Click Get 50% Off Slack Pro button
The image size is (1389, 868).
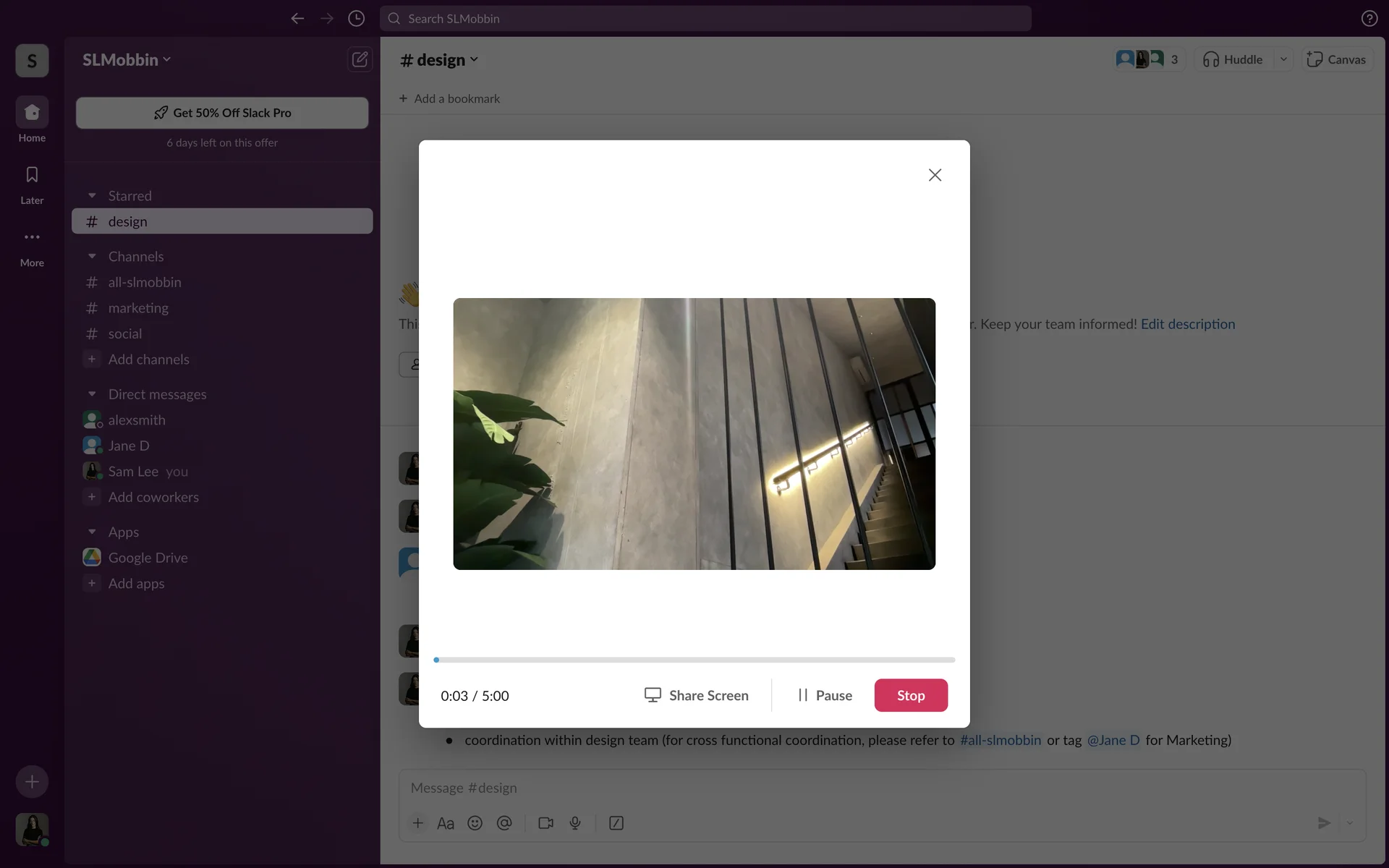click(x=222, y=113)
